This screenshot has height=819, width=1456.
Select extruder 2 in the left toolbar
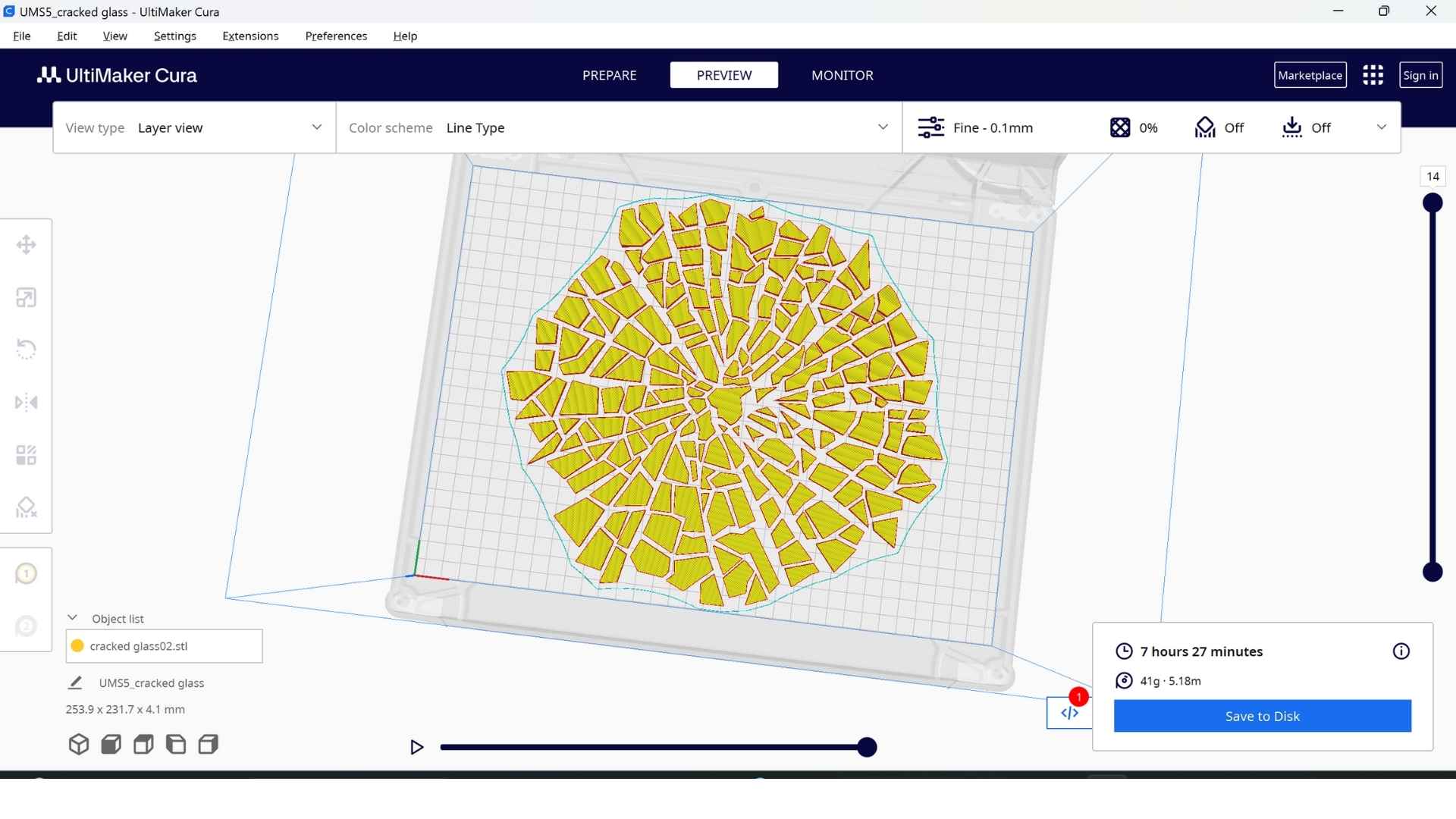tap(26, 626)
